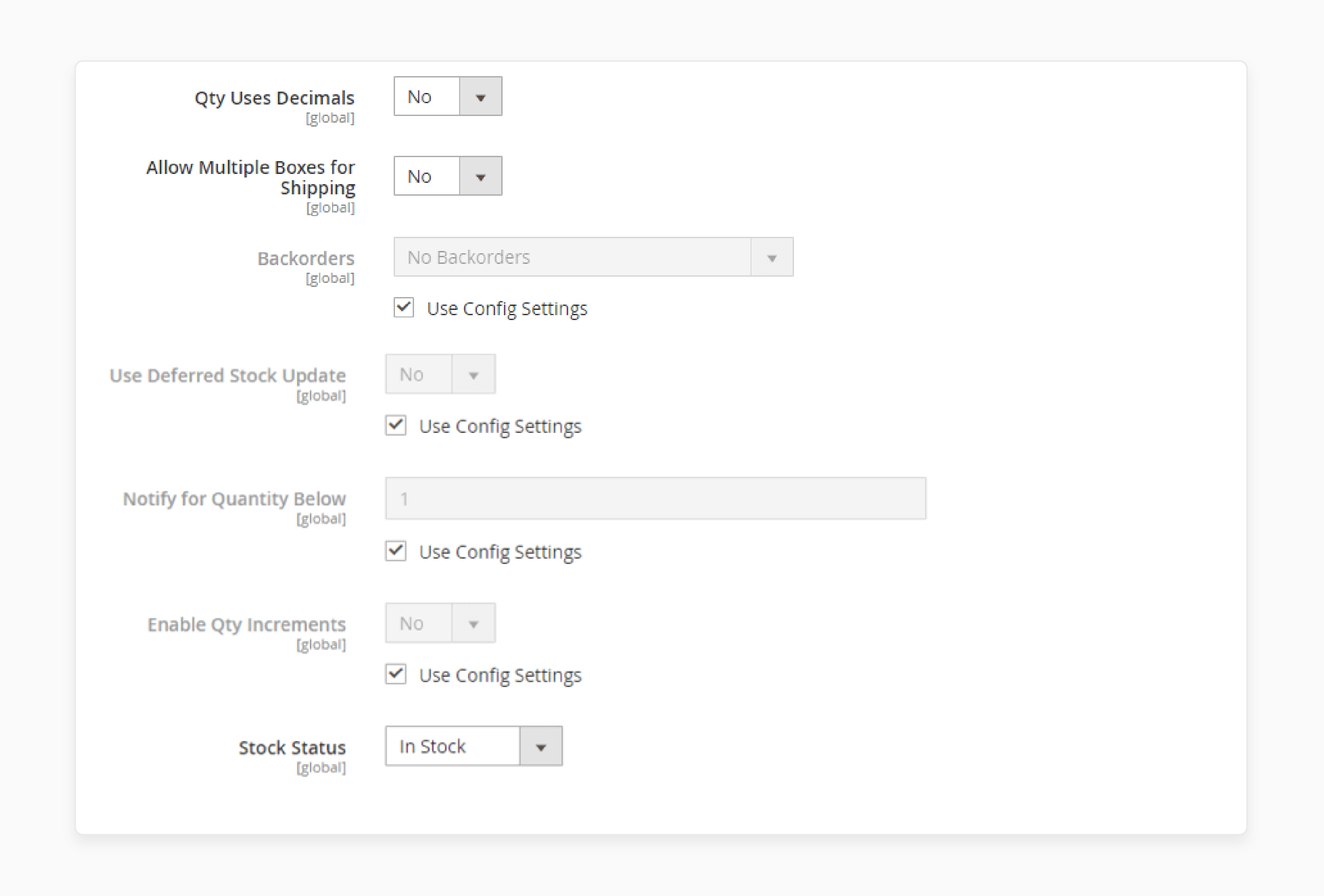Image resolution: width=1324 pixels, height=896 pixels.
Task: Click the Allow Multiple Boxes for Shipping label
Action: tap(251, 177)
